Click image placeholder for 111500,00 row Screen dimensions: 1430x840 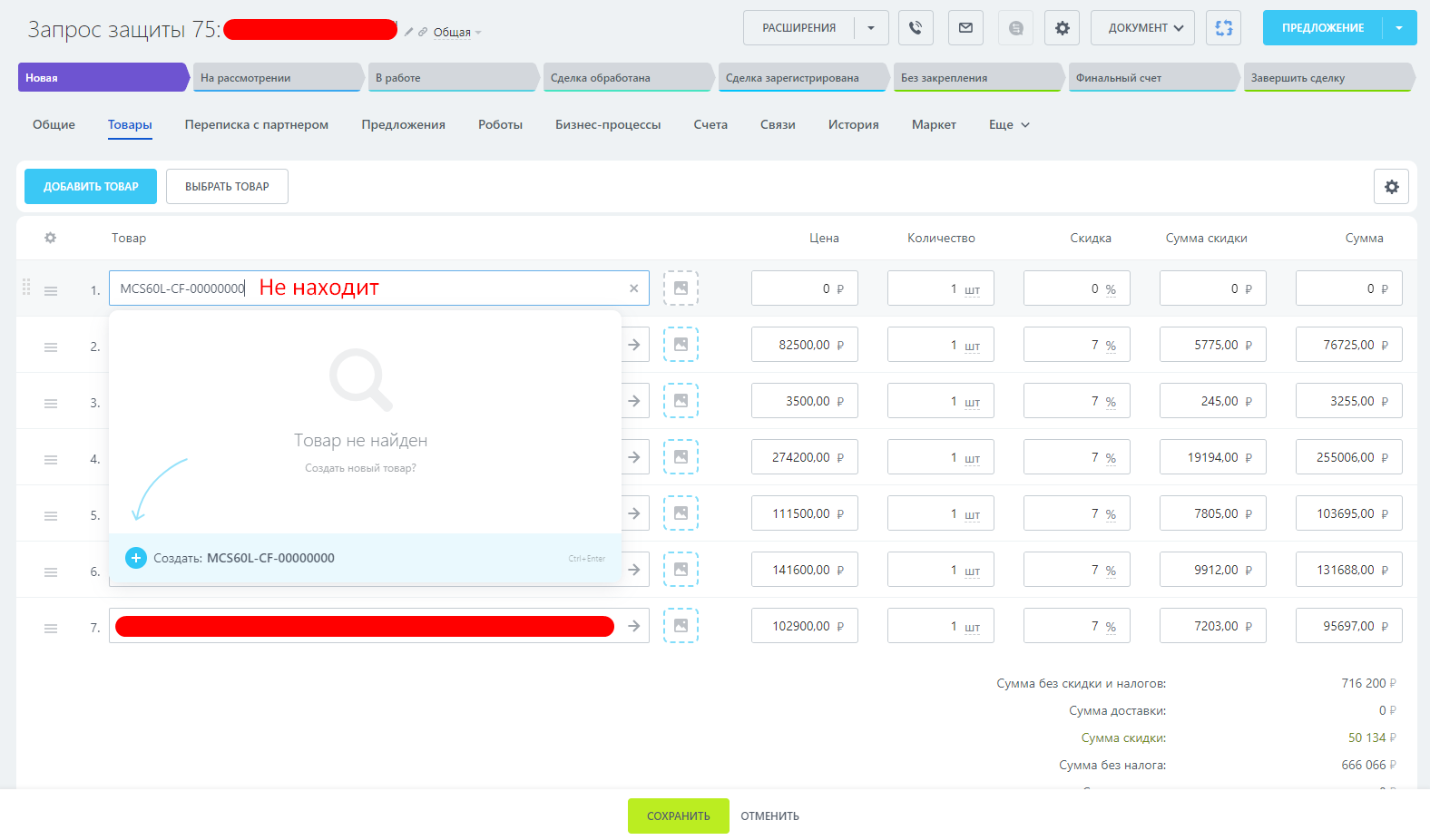[681, 513]
